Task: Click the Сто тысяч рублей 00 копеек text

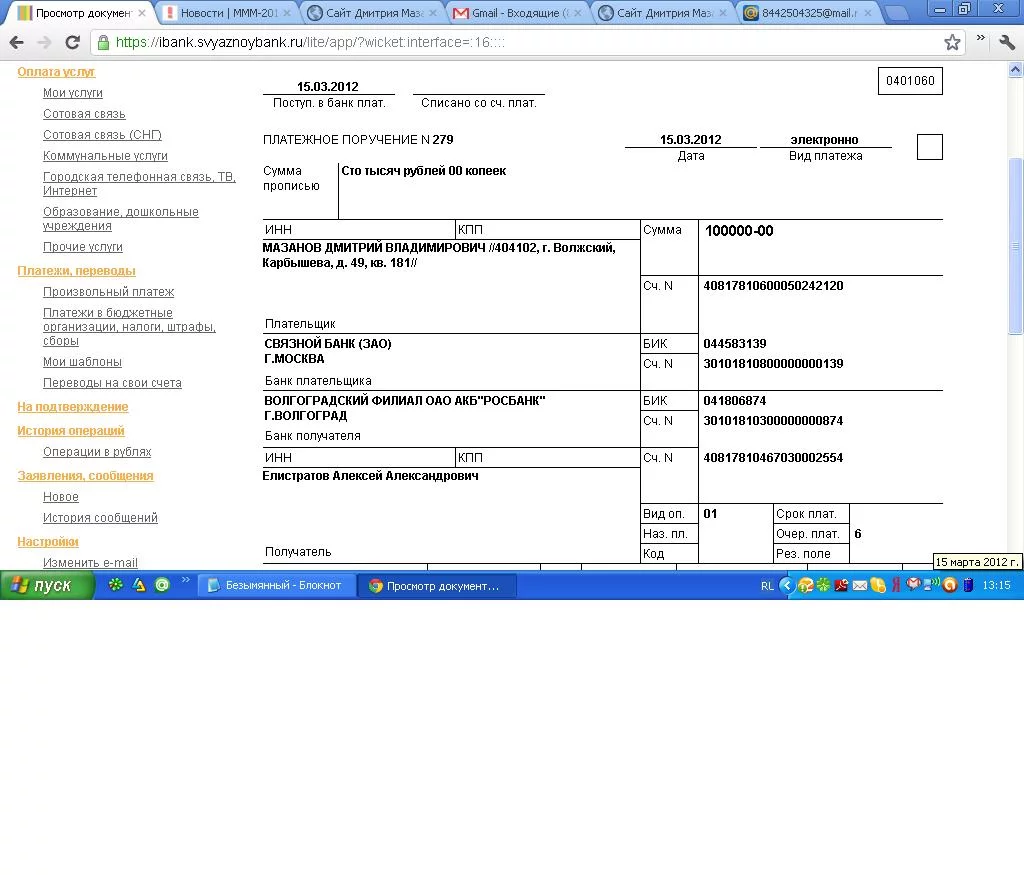Action: [x=423, y=170]
